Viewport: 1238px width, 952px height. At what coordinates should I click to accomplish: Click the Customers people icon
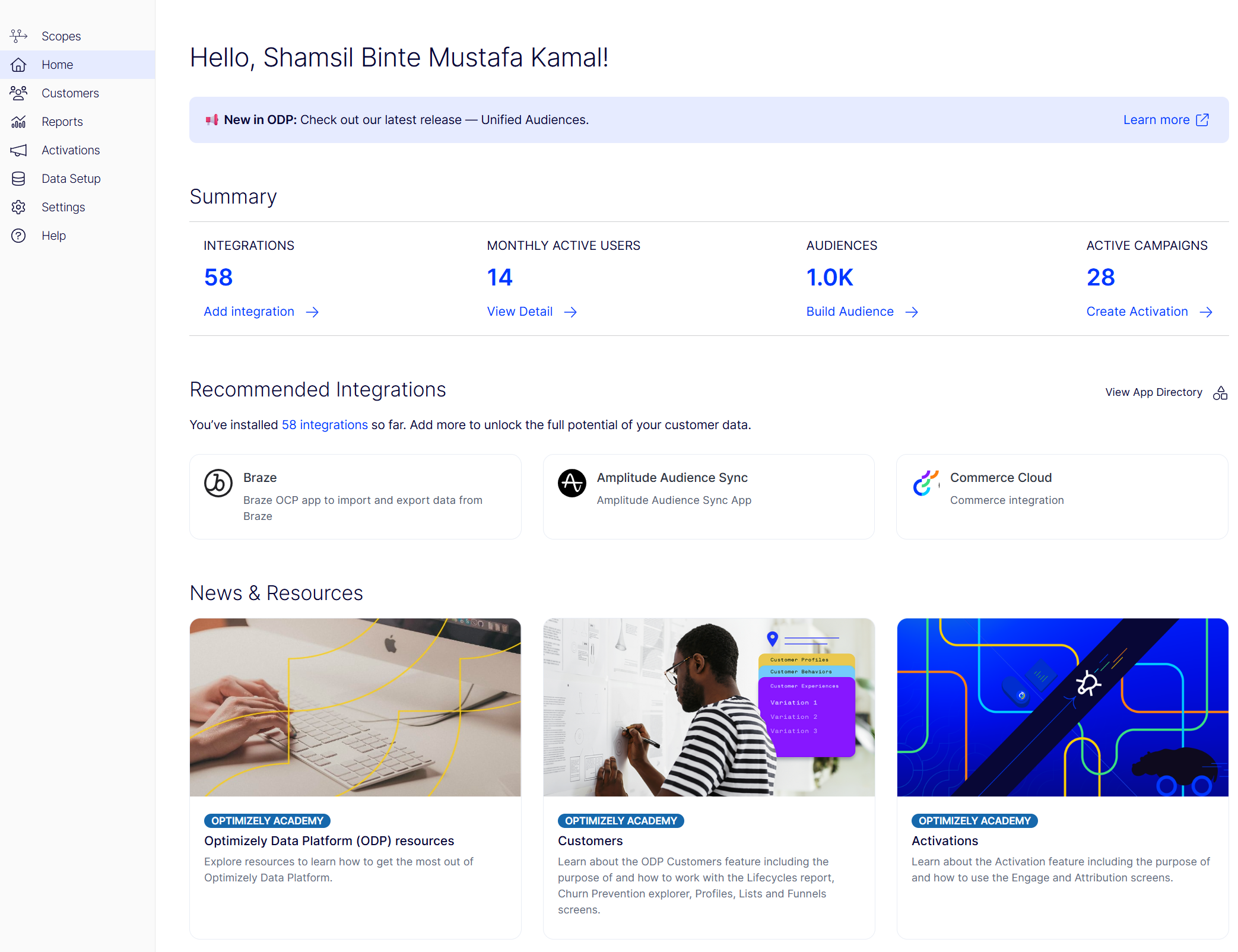18,93
